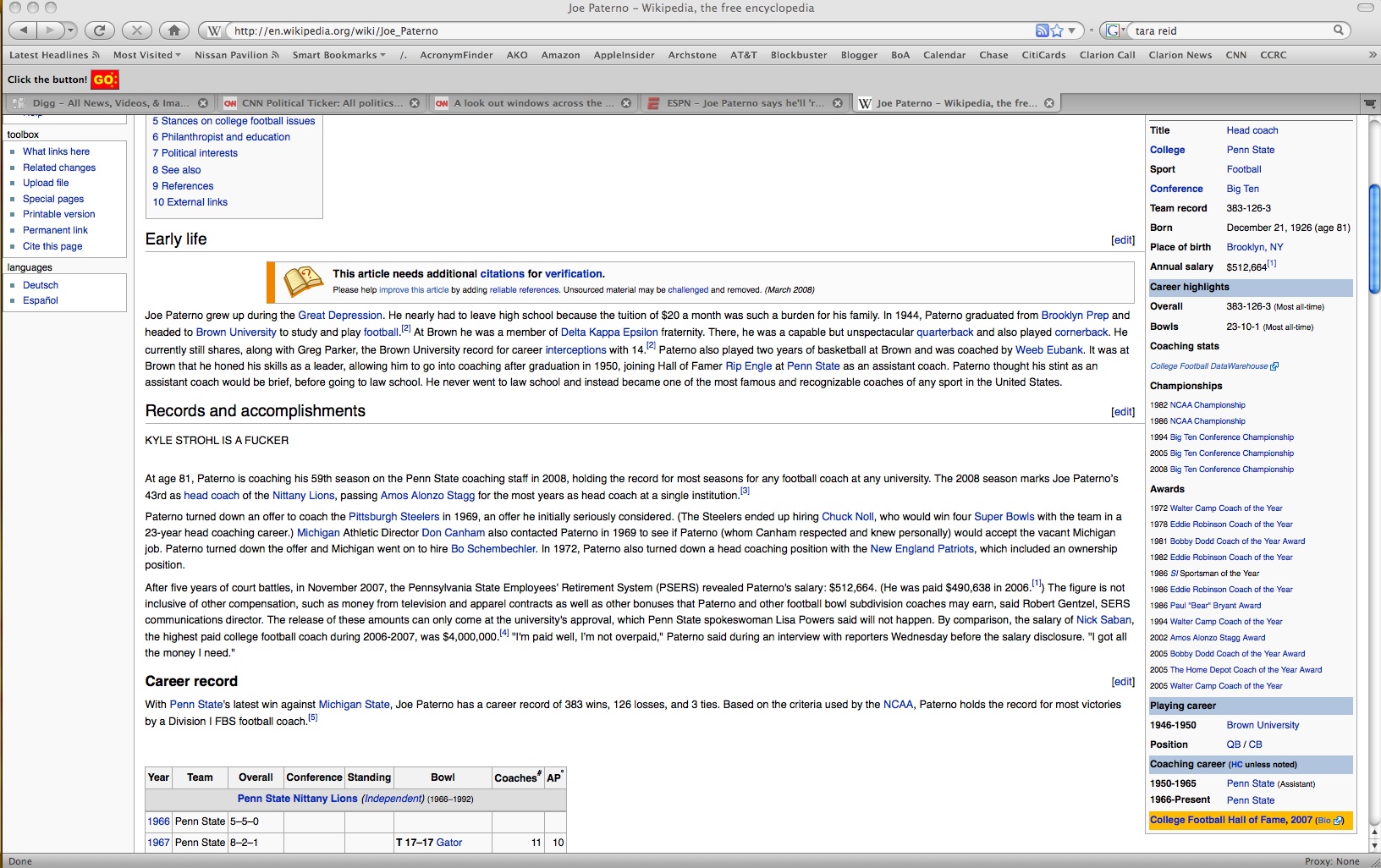Image resolution: width=1381 pixels, height=868 pixels.
Task: Close the Digg tab with its X
Action: [203, 103]
